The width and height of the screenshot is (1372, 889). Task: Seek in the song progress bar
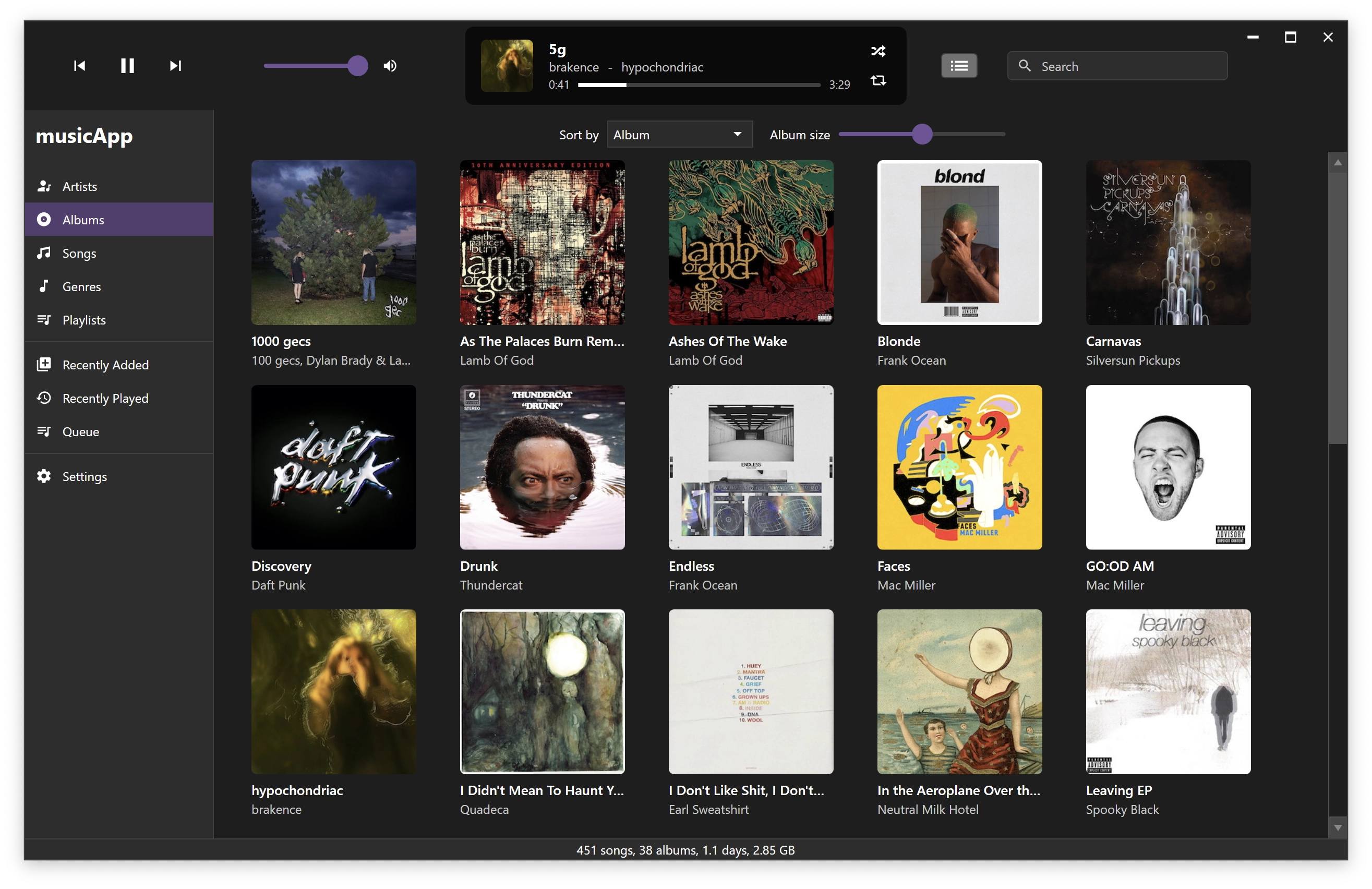click(x=699, y=85)
